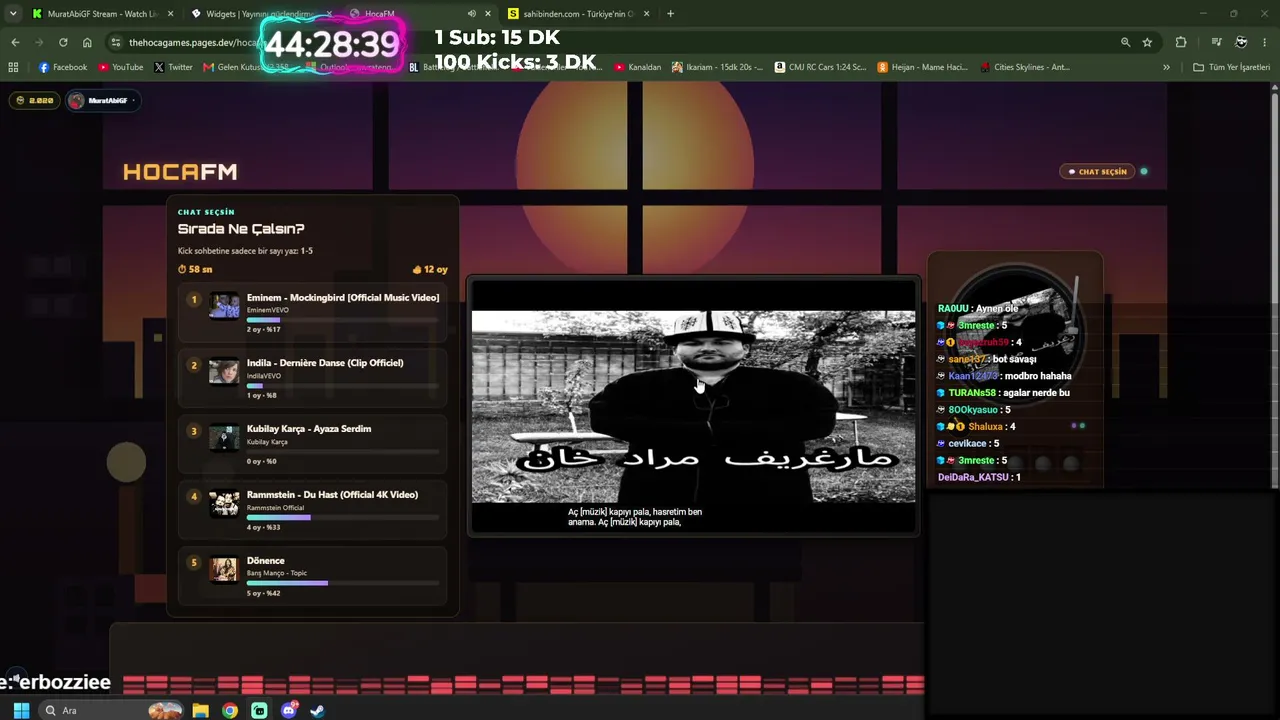Vote for Kubilay Karça - Ayaza Serdim
The image size is (1280, 720).
coord(313,445)
